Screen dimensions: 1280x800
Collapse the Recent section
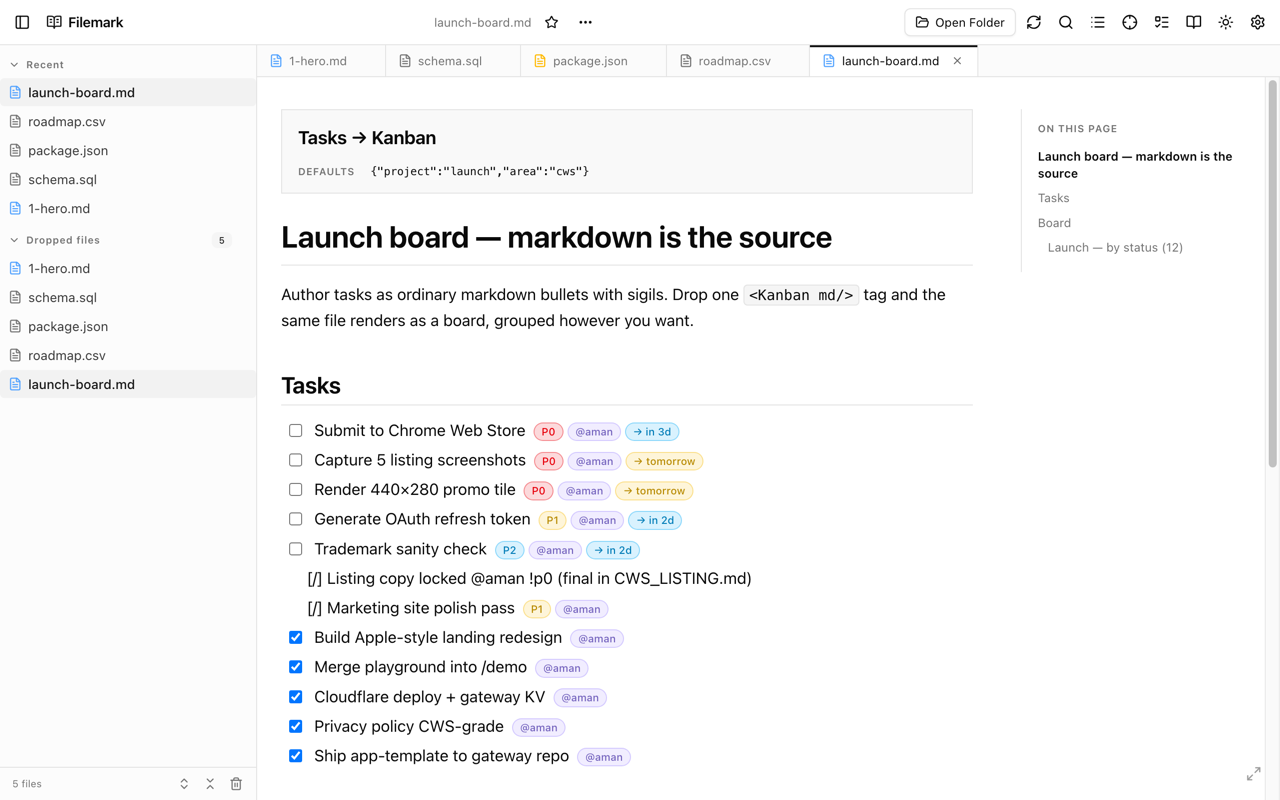[x=14, y=64]
